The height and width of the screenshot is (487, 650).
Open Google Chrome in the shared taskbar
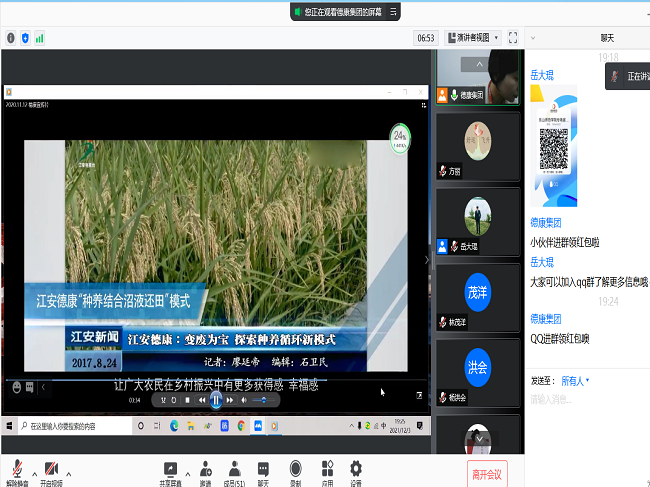pyautogui.click(x=241, y=426)
